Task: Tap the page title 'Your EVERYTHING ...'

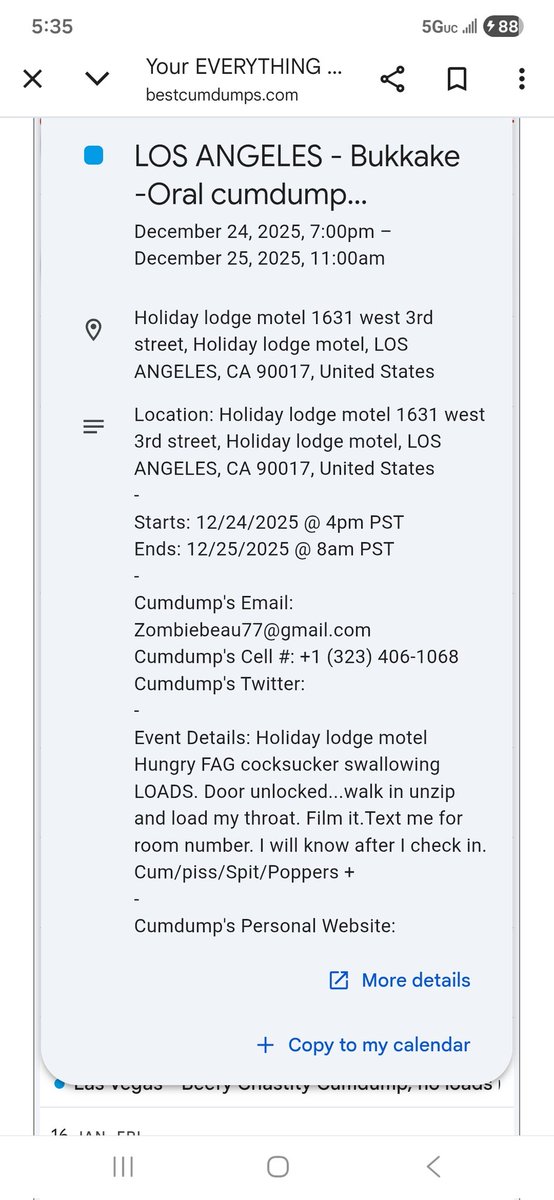Action: pos(244,67)
